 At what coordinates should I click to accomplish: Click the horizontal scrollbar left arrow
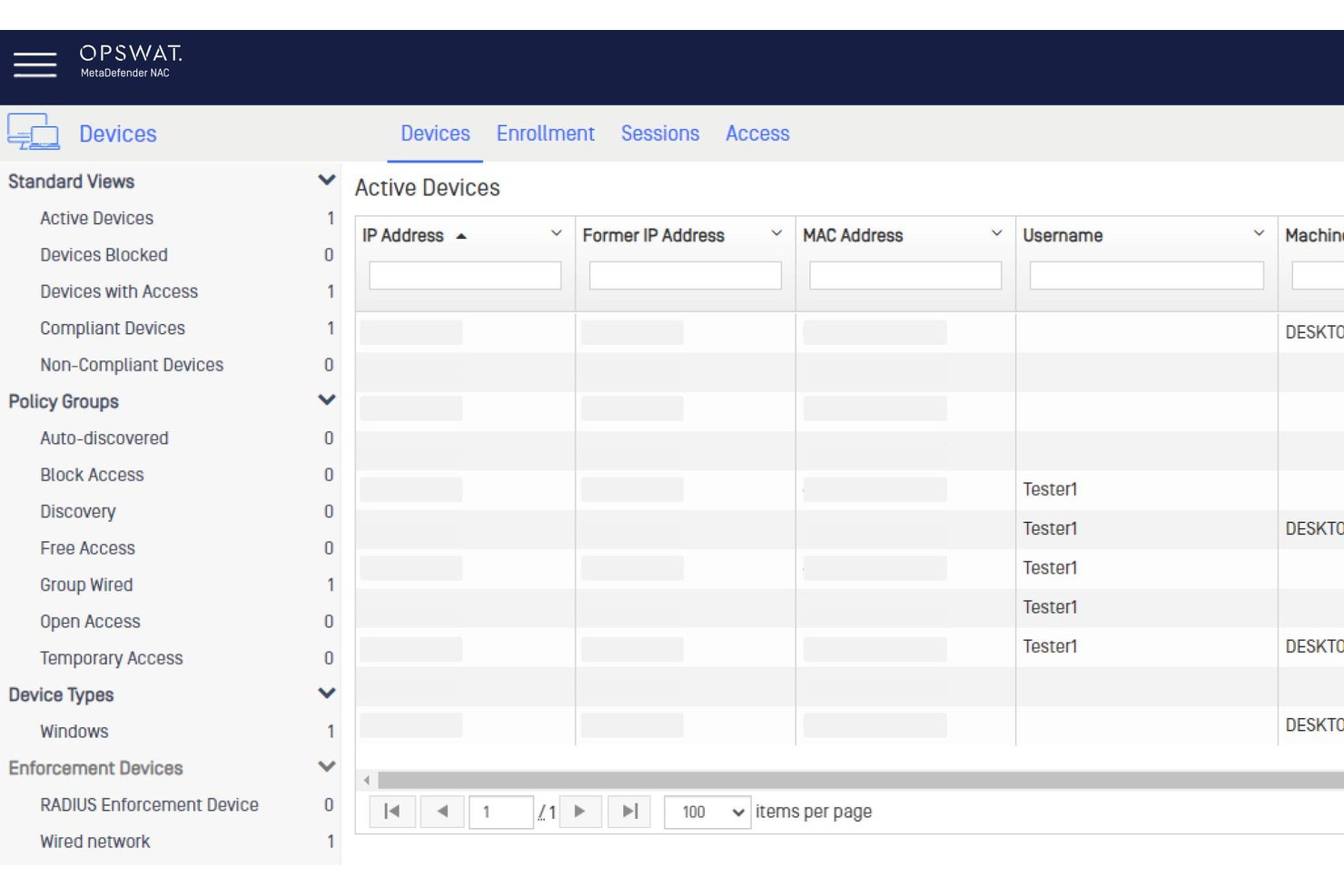[x=366, y=780]
